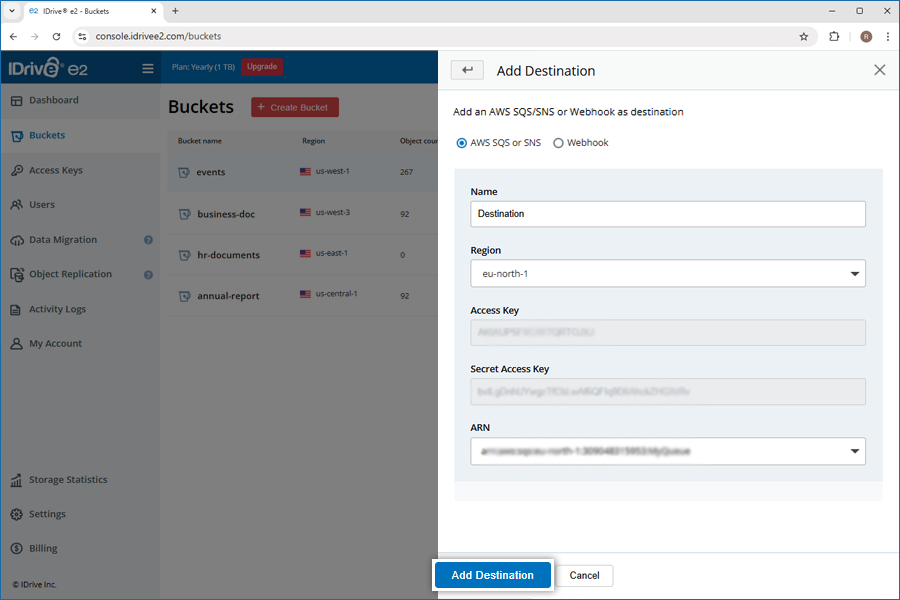Open the tab search dropdown in Chrome
Screen dimensions: 900x600
(x=11, y=10)
